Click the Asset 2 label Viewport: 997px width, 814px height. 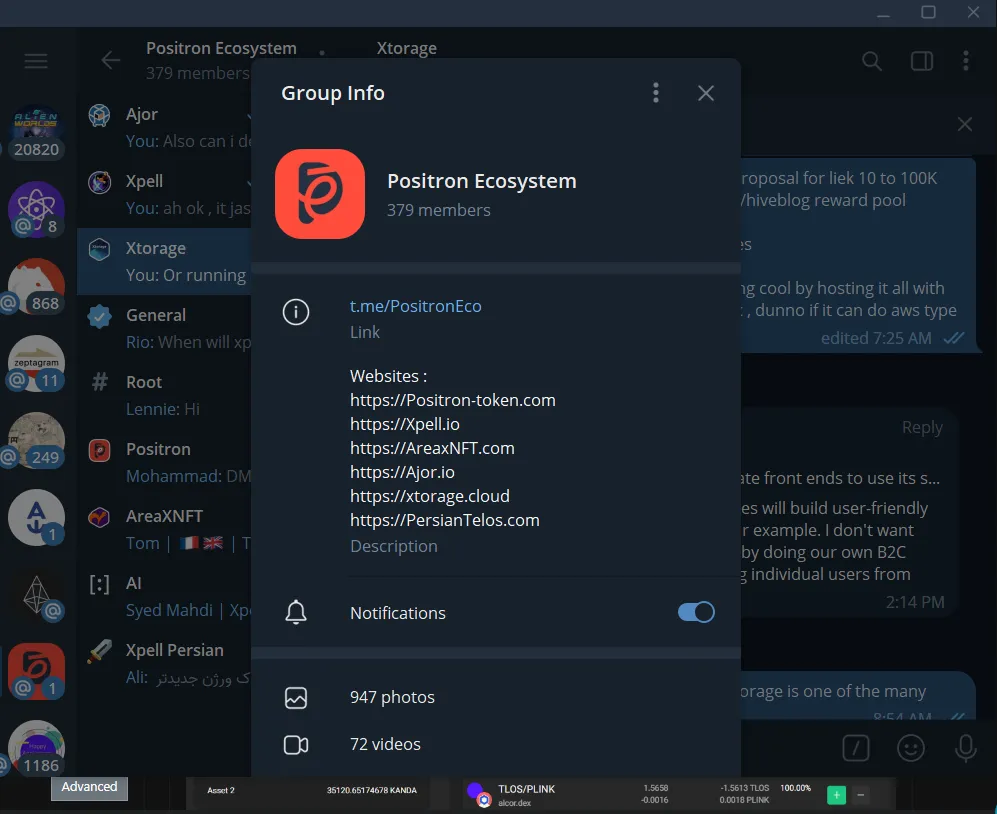click(x=221, y=790)
